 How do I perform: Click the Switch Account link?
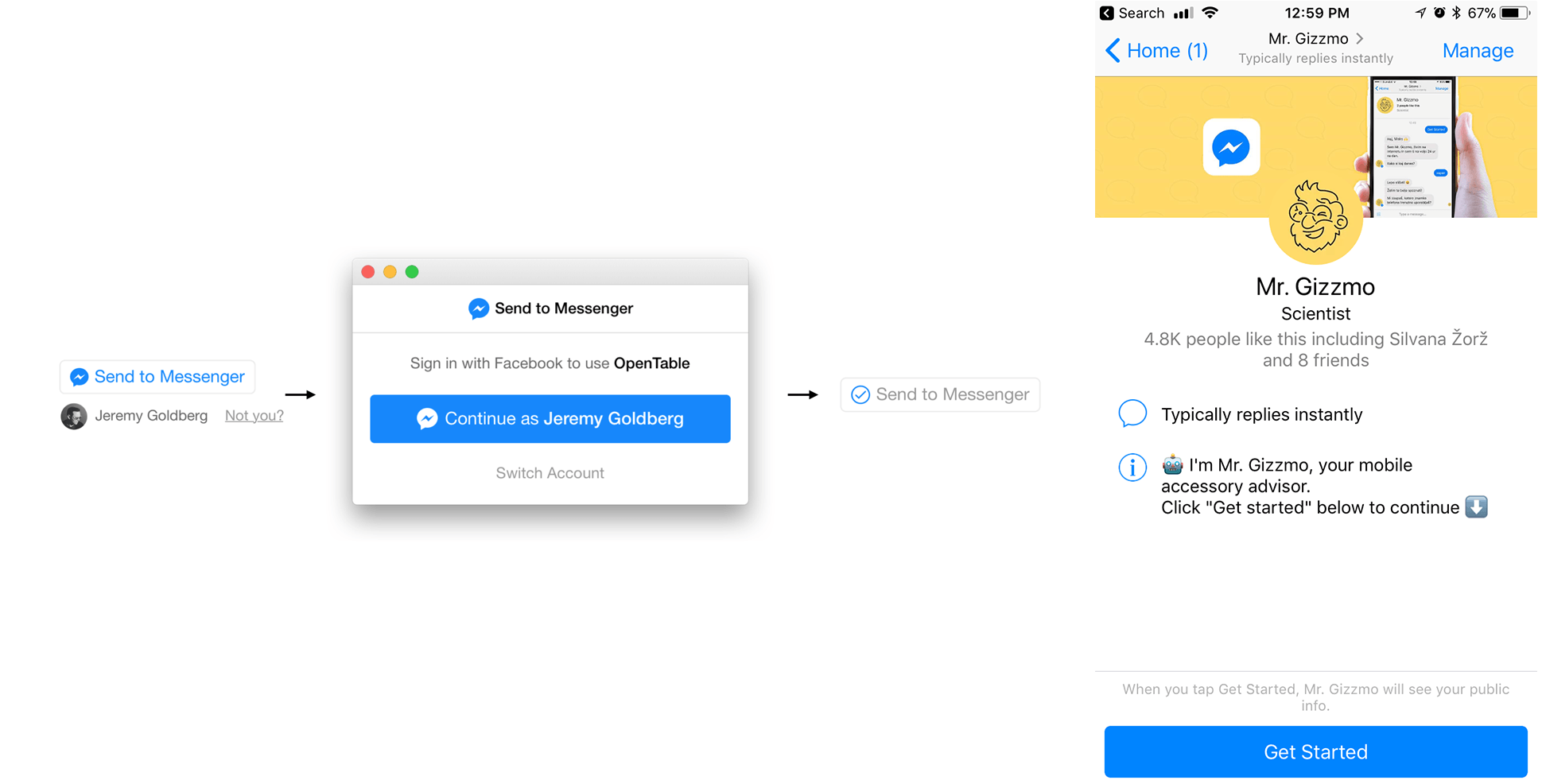(x=550, y=473)
